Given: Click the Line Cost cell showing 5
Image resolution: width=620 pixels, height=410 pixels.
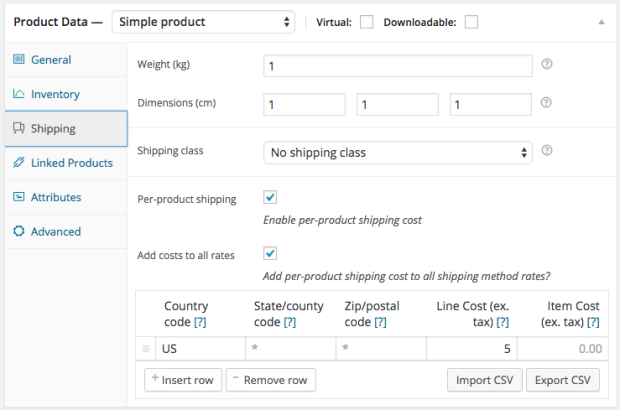Looking at the screenshot, I should (x=471, y=348).
